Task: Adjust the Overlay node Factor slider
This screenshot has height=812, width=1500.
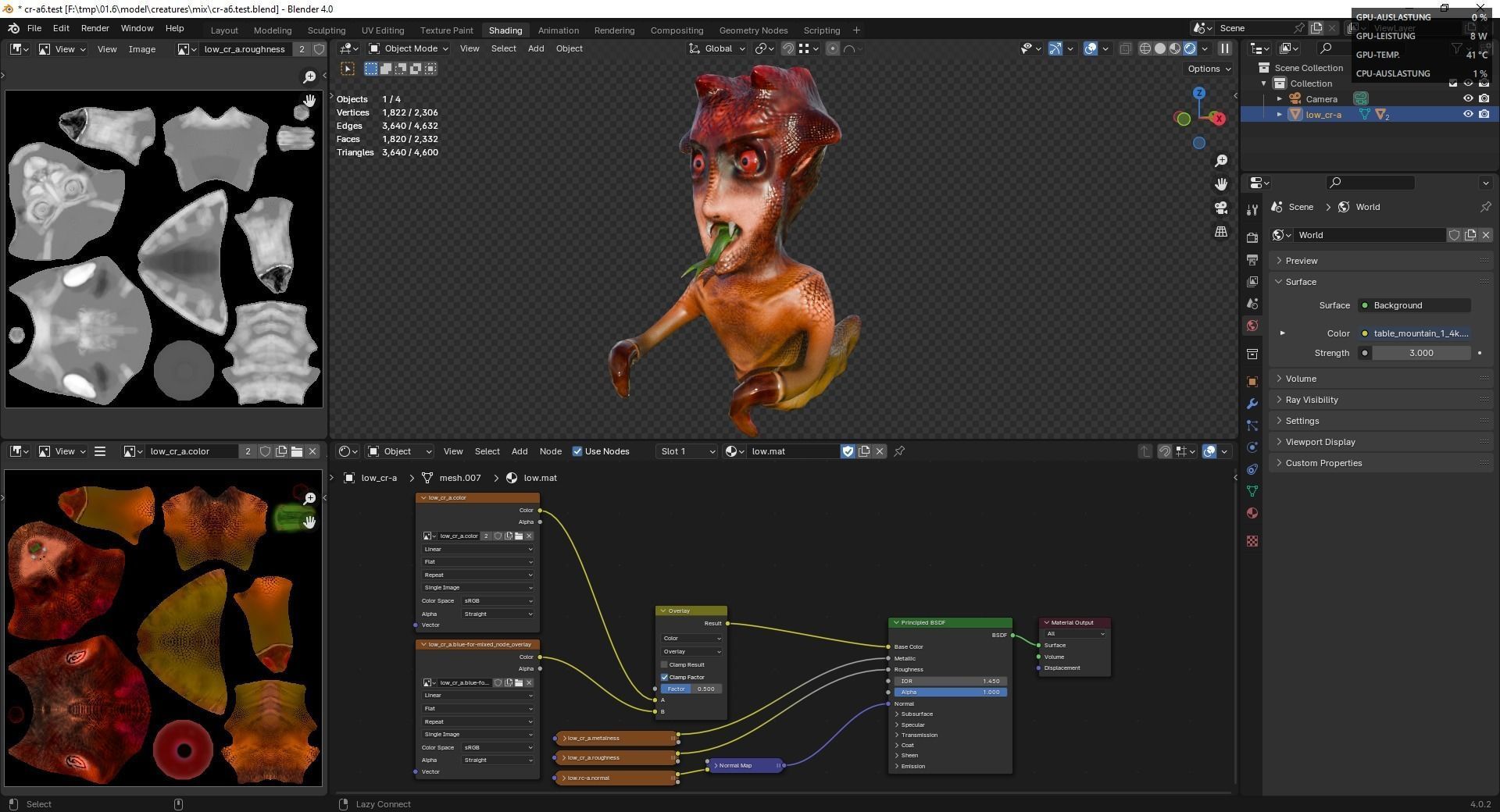Action: tap(691, 689)
